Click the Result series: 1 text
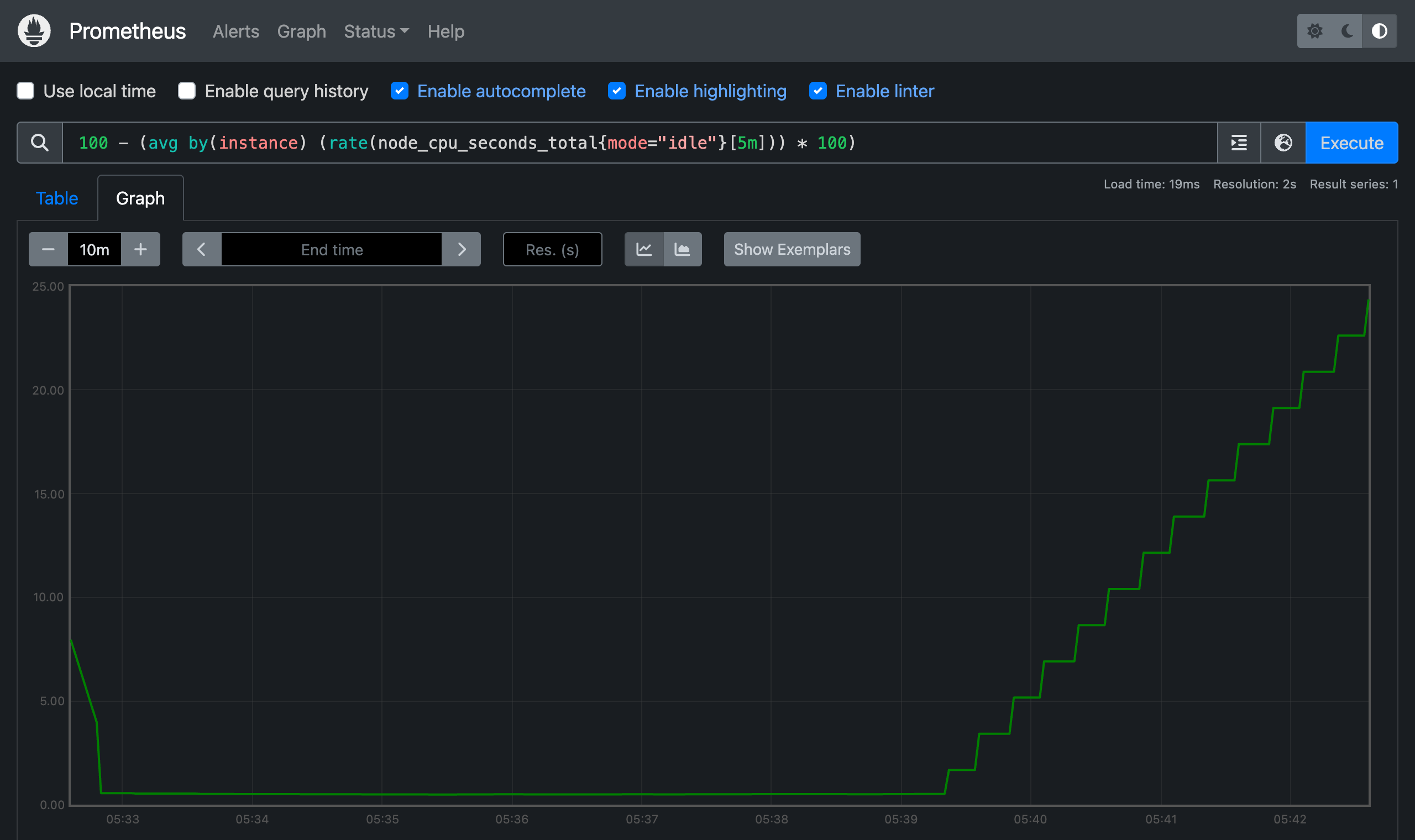The height and width of the screenshot is (840, 1415). 1353,184
